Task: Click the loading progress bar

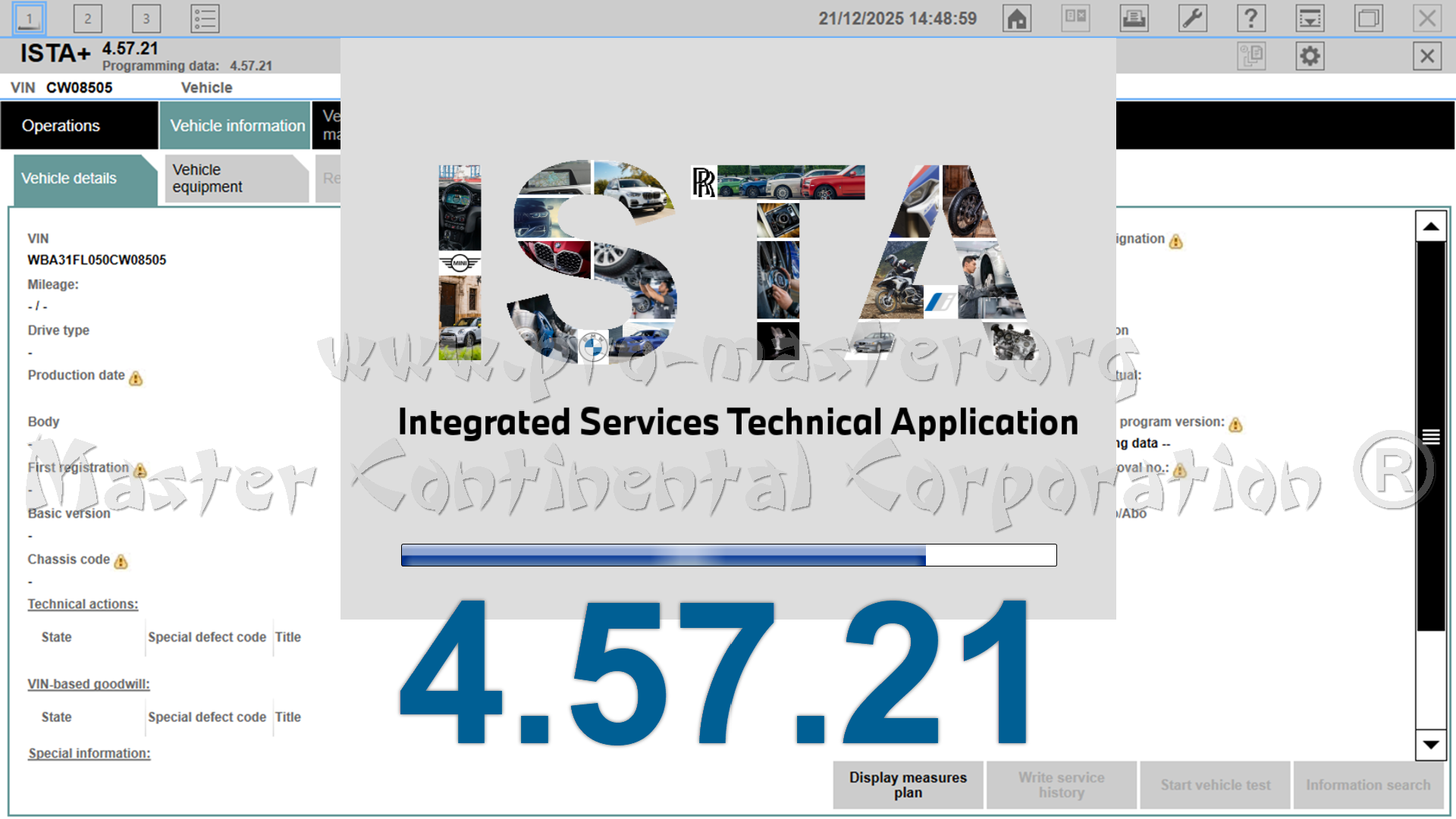Action: click(728, 554)
